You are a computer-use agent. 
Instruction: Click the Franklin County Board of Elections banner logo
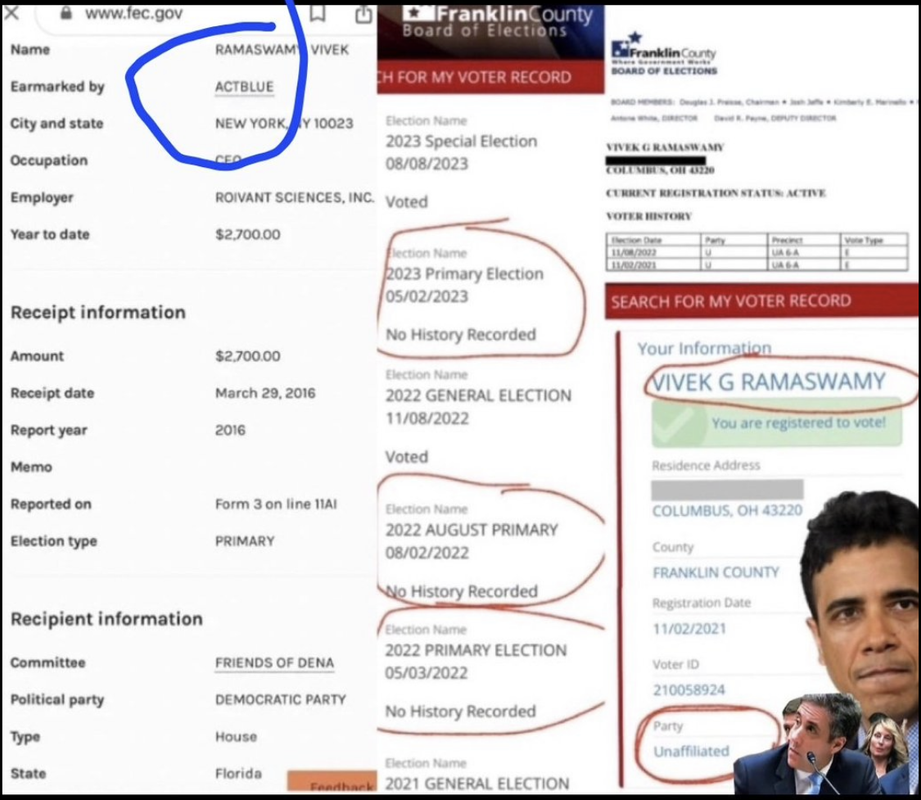[498, 21]
